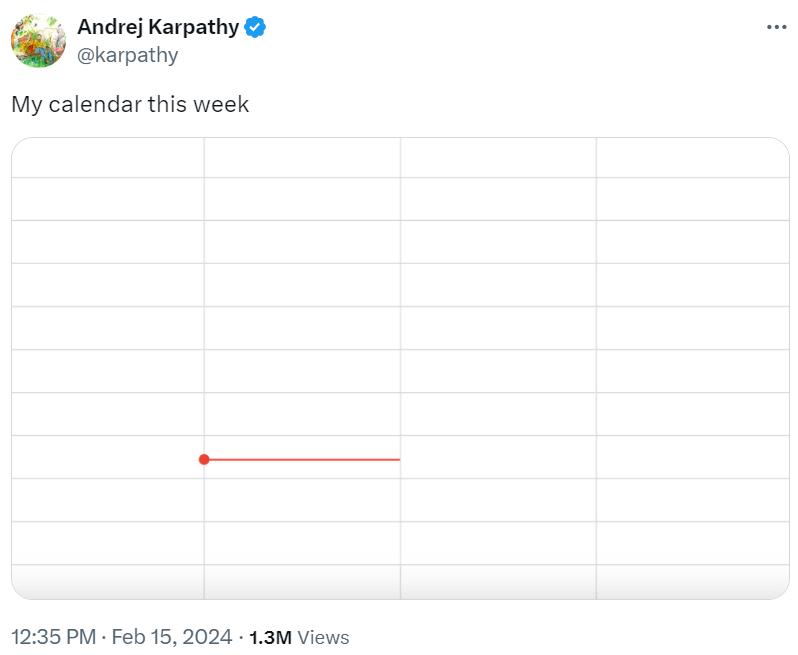798x655 pixels.
Task: Click the calendar cell left of the red dot
Action: pyautogui.click(x=108, y=457)
